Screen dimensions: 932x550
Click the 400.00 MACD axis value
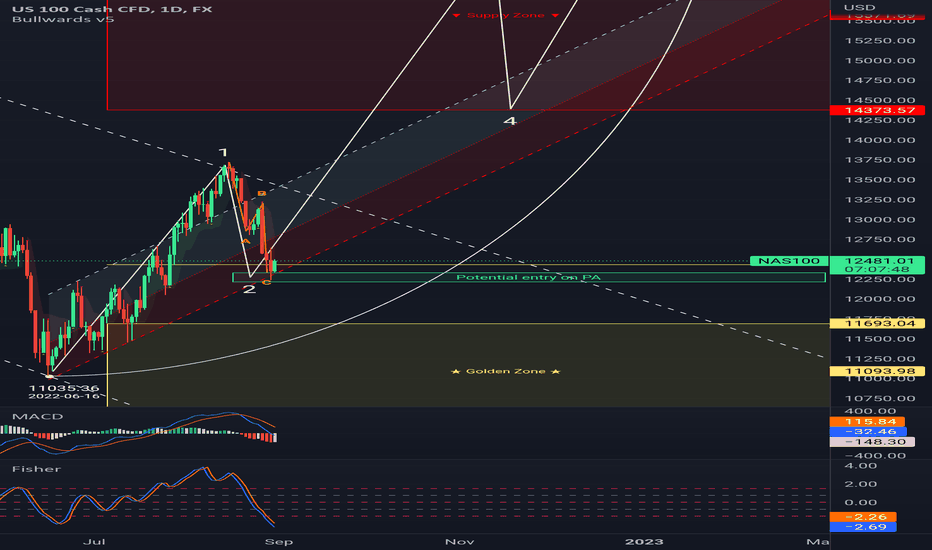pos(870,411)
